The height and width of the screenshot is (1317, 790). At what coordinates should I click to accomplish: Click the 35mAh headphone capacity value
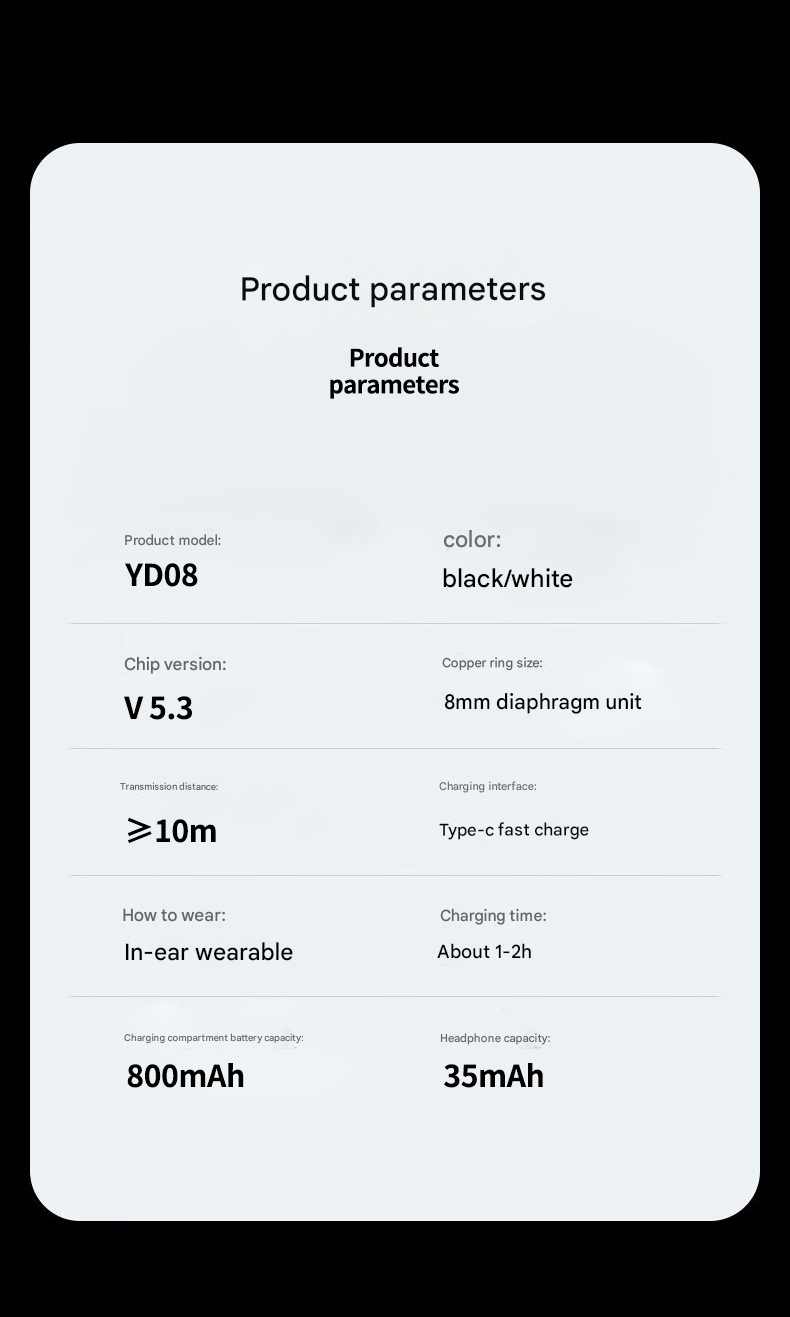[x=494, y=1076]
